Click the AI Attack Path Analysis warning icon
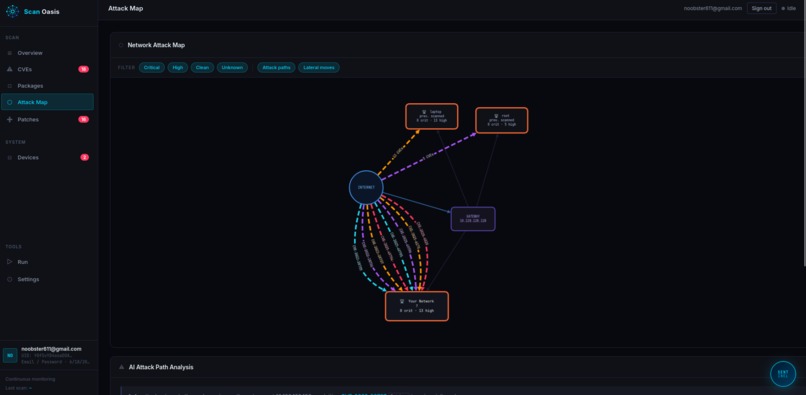The image size is (806, 395). pyautogui.click(x=121, y=367)
